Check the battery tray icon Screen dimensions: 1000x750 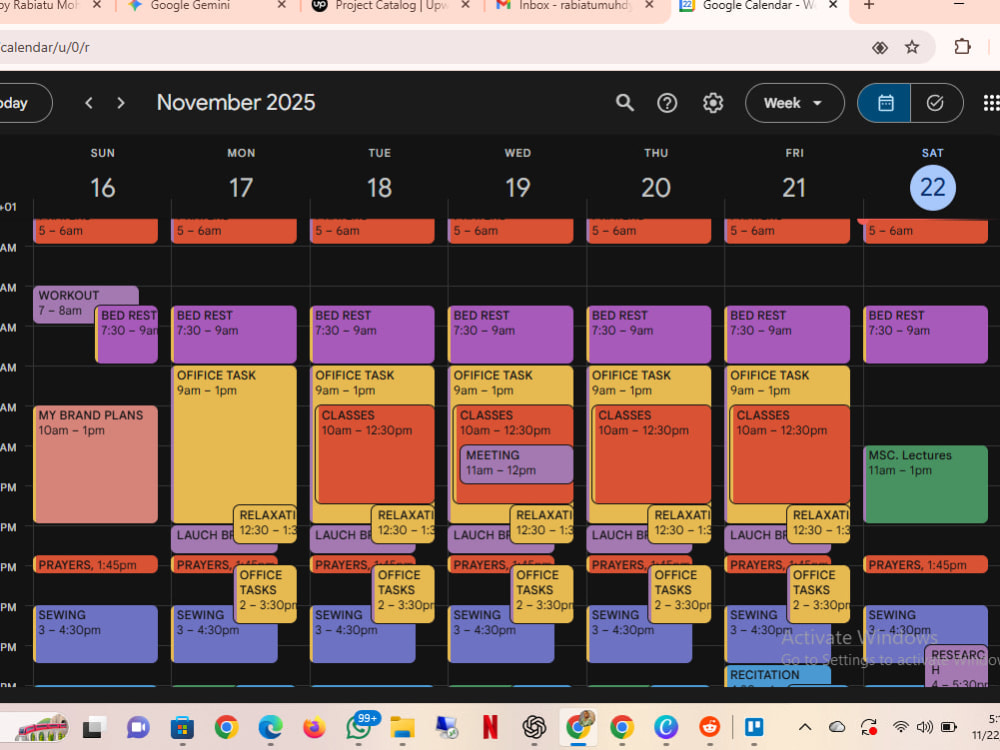tap(949, 726)
